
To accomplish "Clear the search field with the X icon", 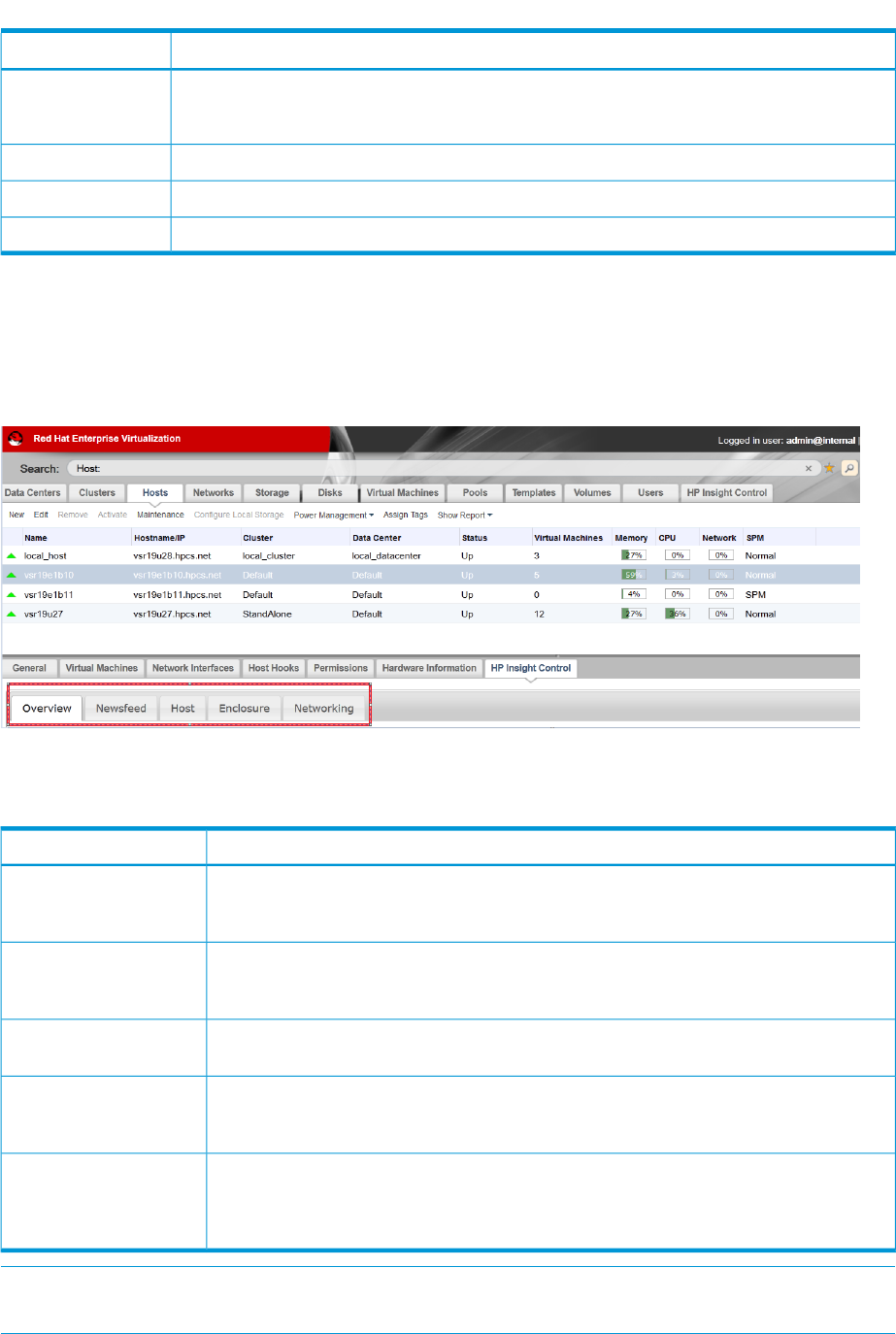I will (809, 468).
